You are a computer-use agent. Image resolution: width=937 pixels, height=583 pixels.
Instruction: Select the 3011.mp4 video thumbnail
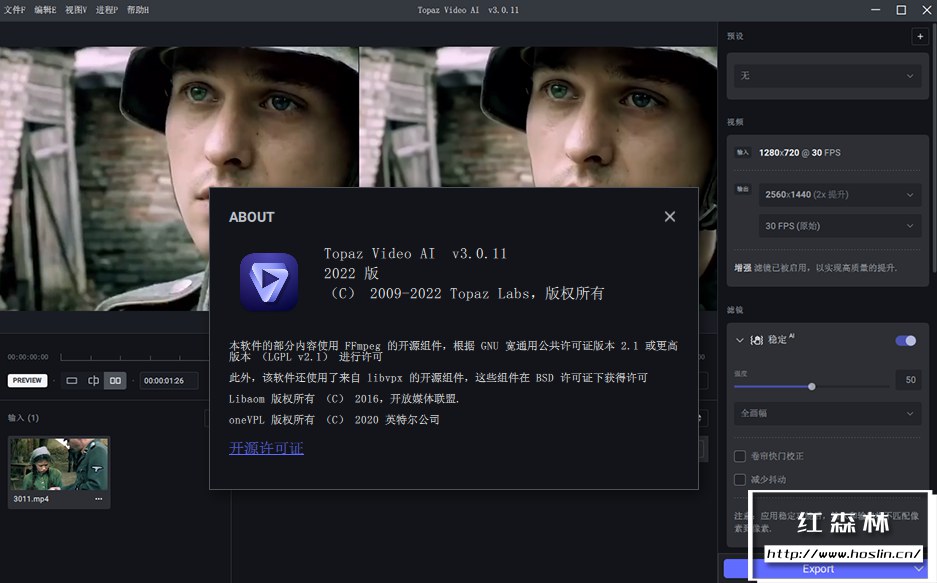pos(59,464)
